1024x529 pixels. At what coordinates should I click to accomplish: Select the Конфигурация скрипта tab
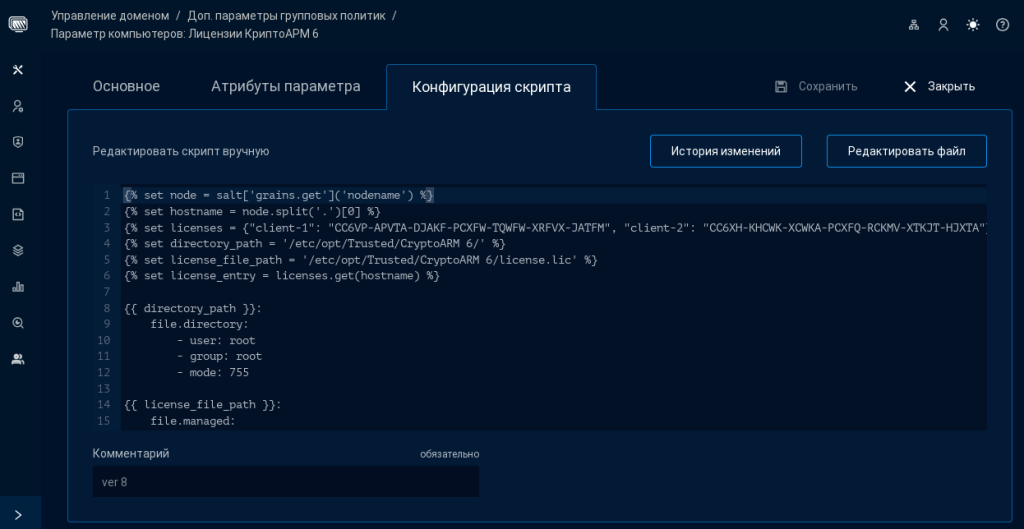click(x=491, y=88)
